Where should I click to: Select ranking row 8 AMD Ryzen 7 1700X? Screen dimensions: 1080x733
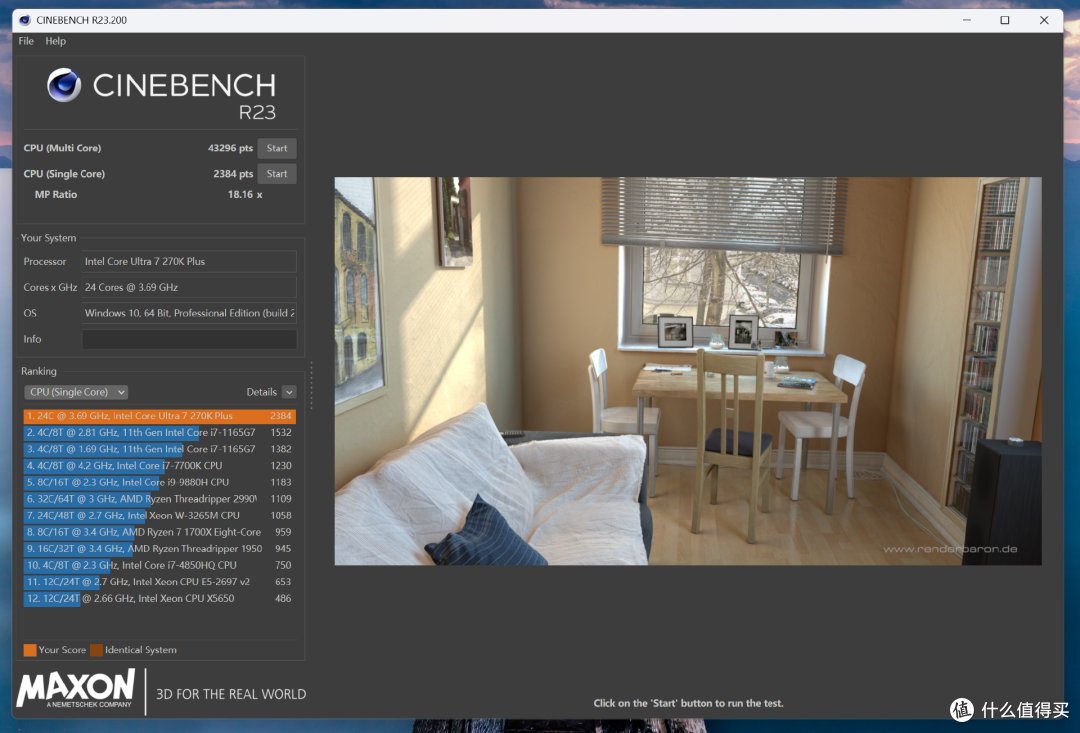[x=160, y=532]
